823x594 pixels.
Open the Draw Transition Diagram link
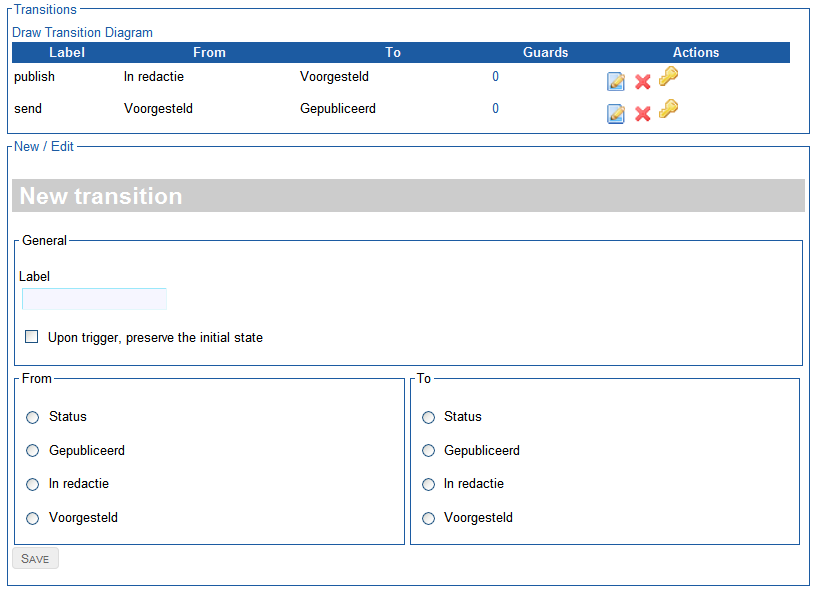[82, 33]
